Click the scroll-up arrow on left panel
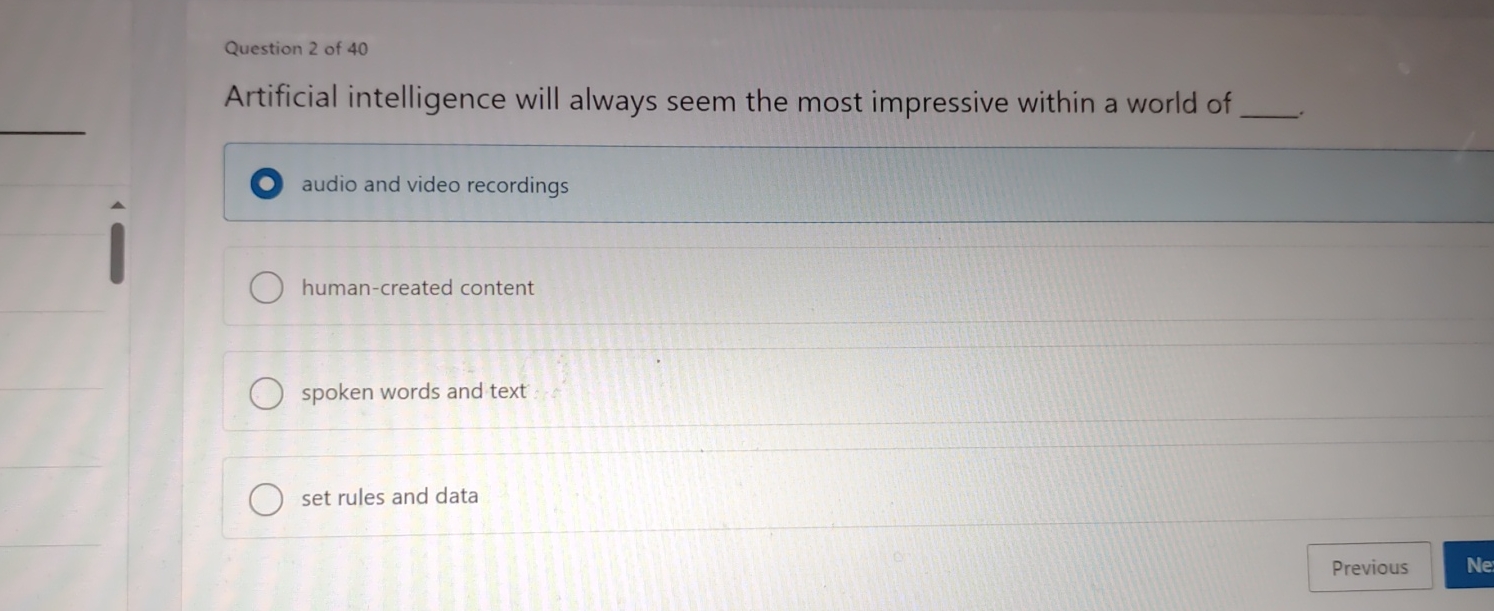This screenshot has height=611, width=1494. (117, 205)
